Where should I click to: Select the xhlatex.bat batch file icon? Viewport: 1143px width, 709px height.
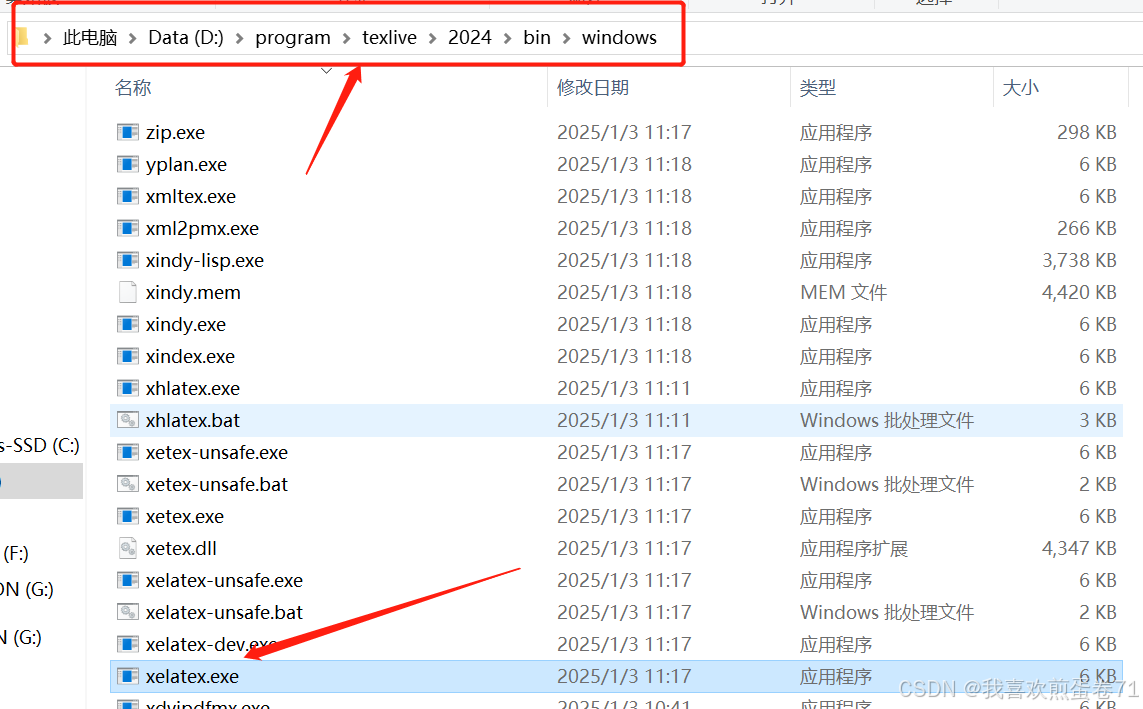(x=128, y=420)
